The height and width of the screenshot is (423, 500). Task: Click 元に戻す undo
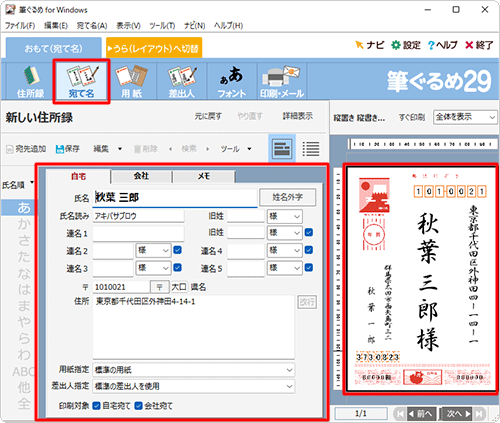208,116
